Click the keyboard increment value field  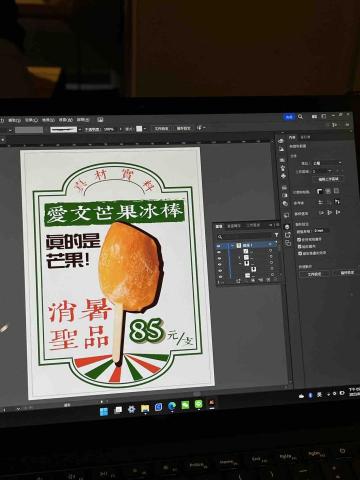(321, 231)
